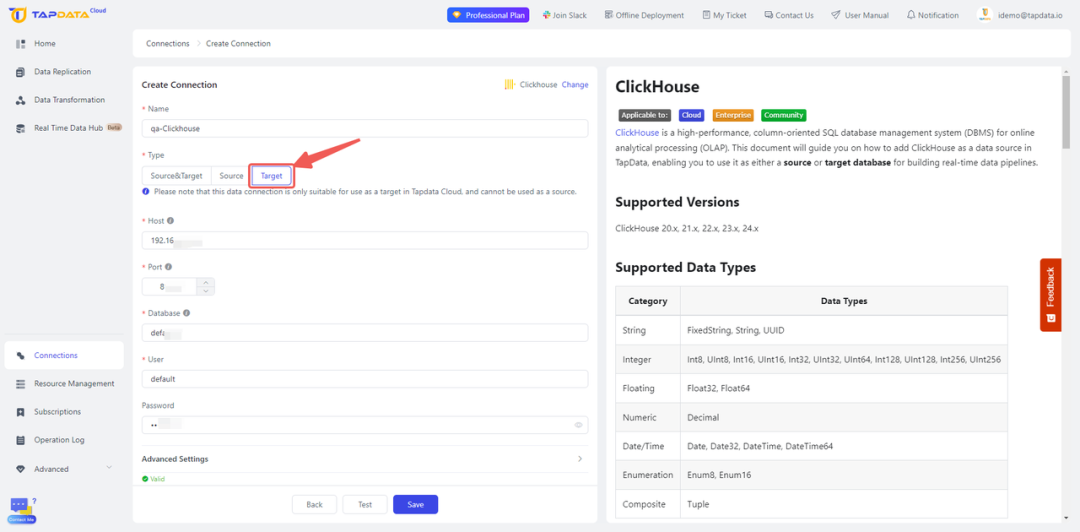
Task: Select the Source type option
Action: coord(231,176)
